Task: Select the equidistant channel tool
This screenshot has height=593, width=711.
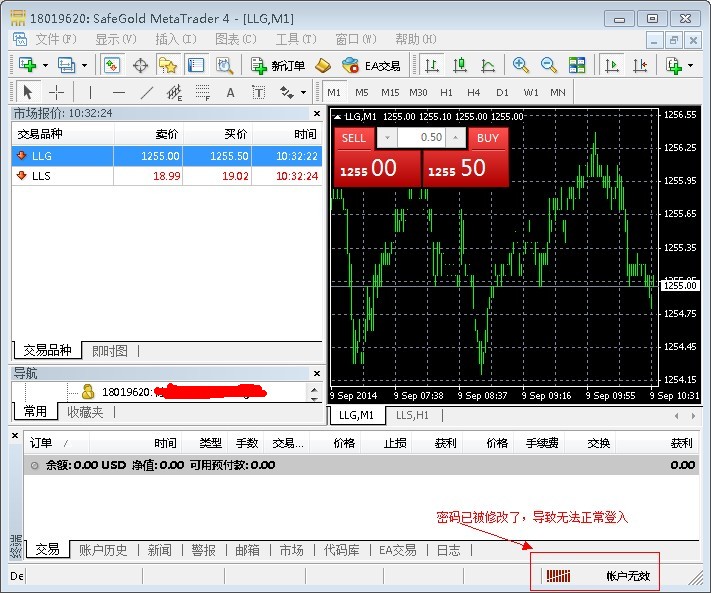Action: click(x=174, y=92)
